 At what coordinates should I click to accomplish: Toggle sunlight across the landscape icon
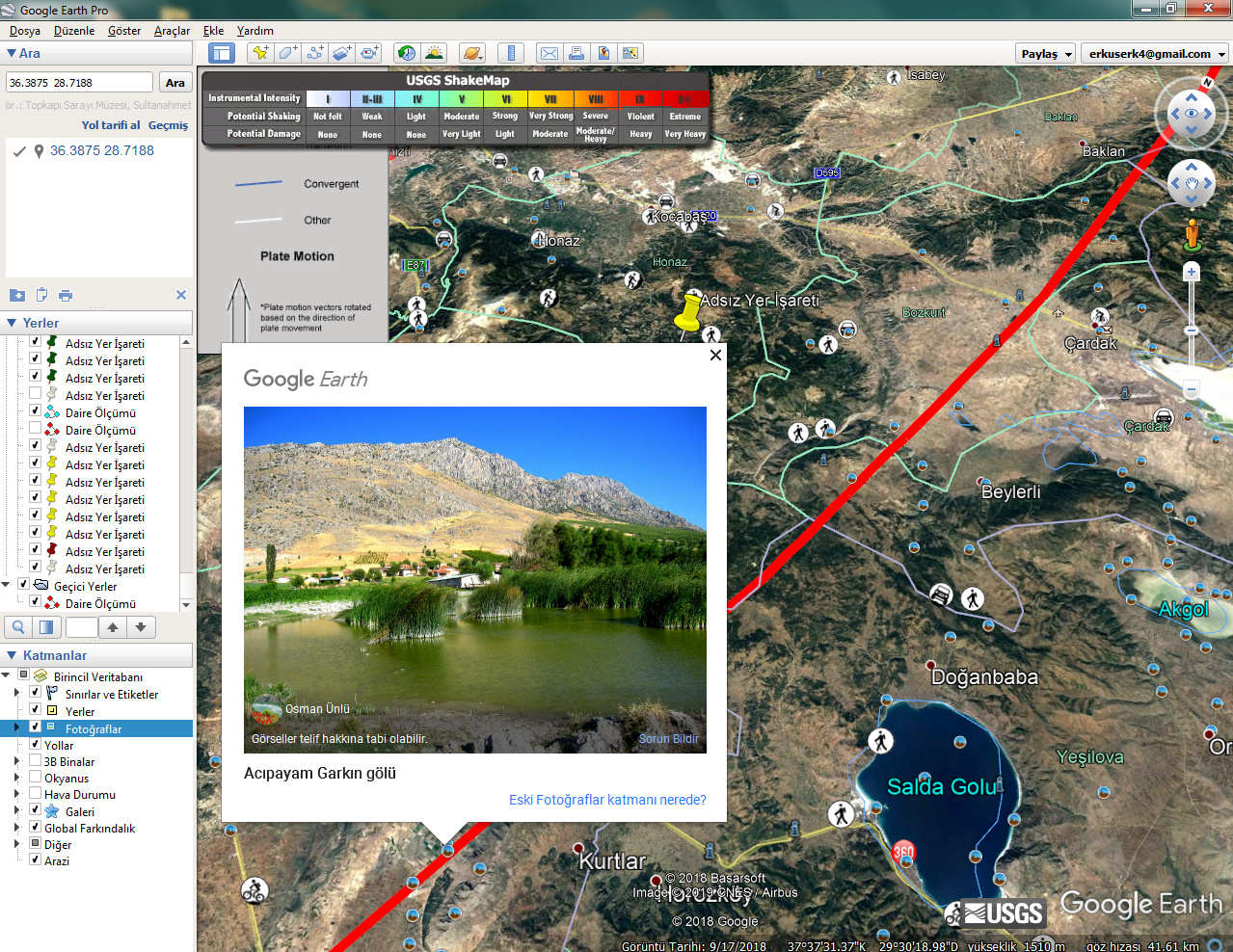tap(435, 53)
